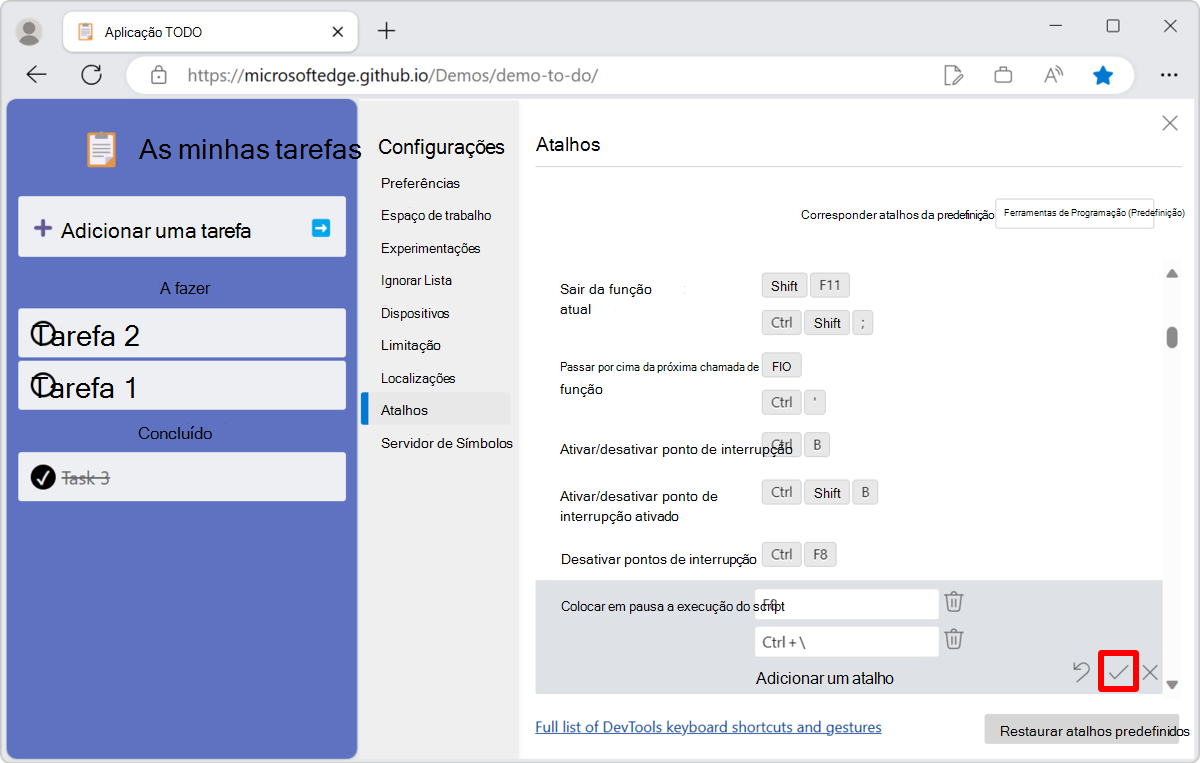Delete the F8 shortcut with trash icon
This screenshot has width=1200, height=763.
[x=954, y=602]
